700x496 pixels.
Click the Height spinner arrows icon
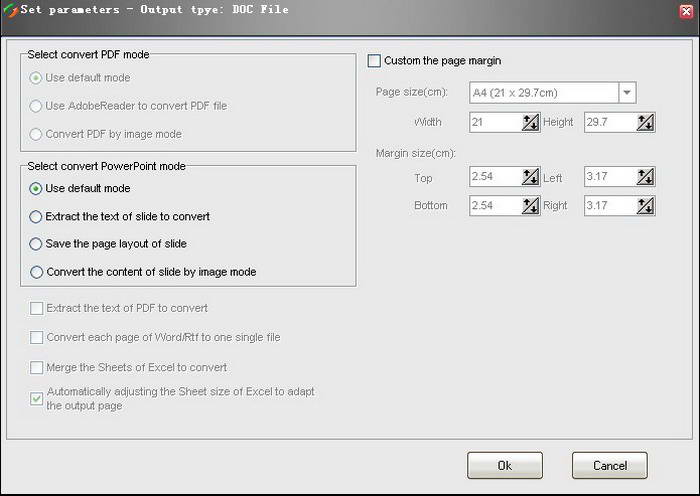click(645, 122)
